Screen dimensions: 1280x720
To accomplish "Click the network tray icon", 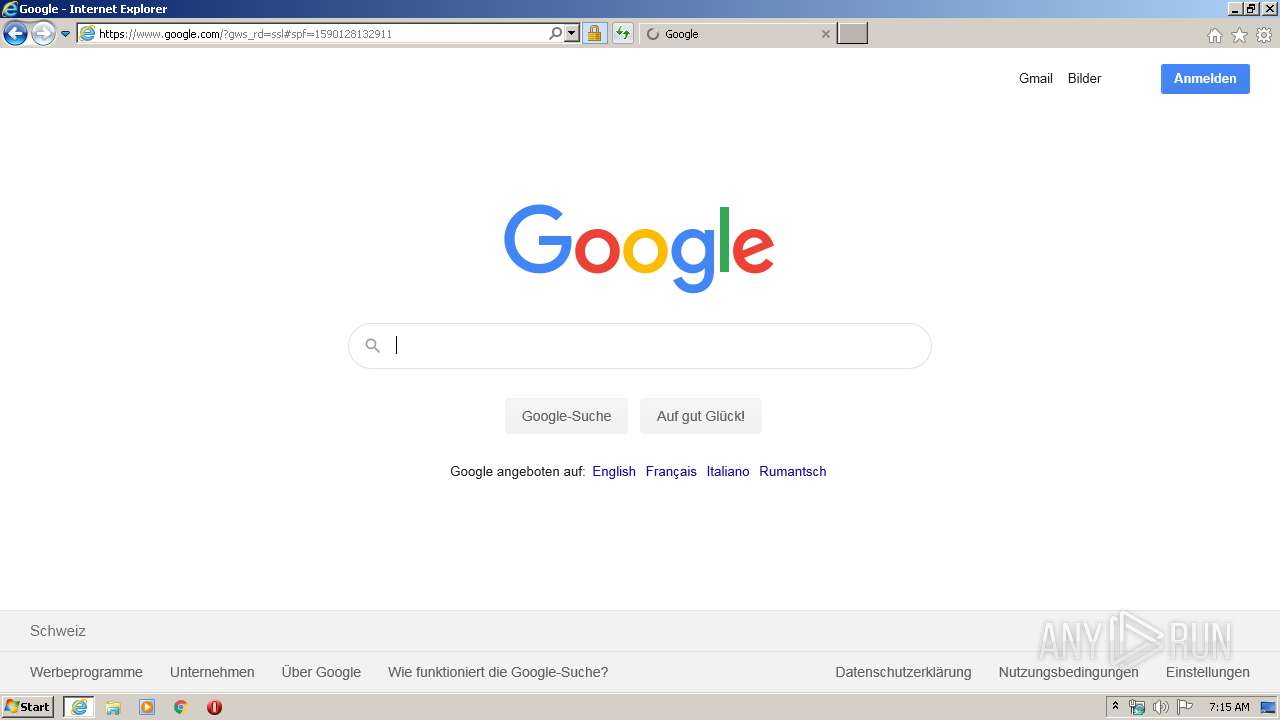I will point(1137,707).
